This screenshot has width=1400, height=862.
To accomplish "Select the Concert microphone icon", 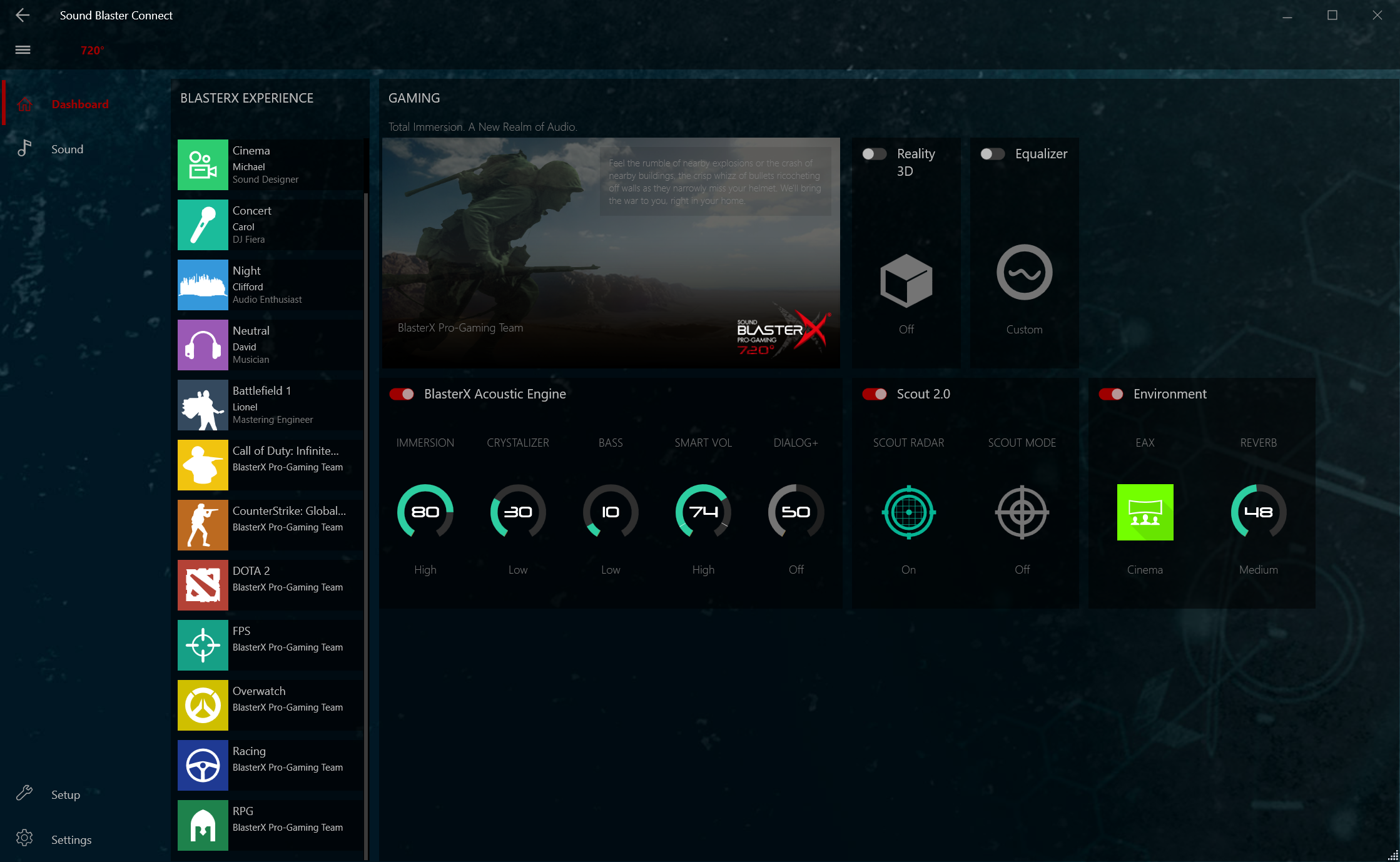I will pyautogui.click(x=203, y=225).
